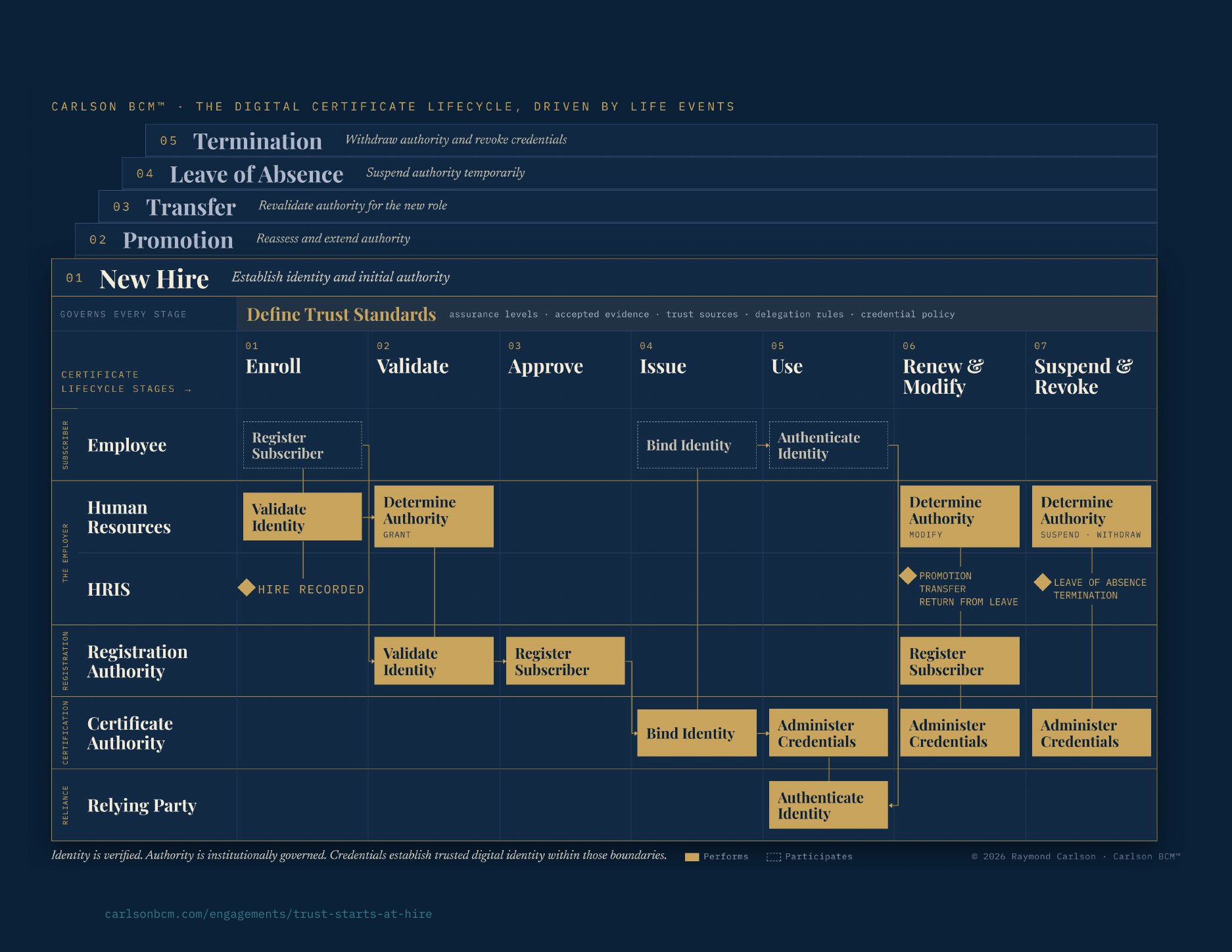Open the Termination tab
This screenshot has width=1232, height=952.
coord(651,140)
